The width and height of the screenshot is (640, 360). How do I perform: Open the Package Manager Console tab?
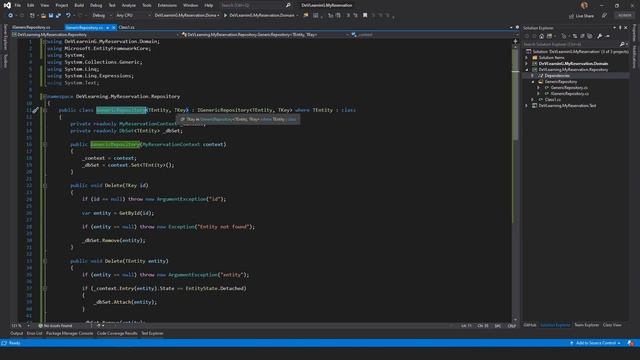click(x=69, y=333)
